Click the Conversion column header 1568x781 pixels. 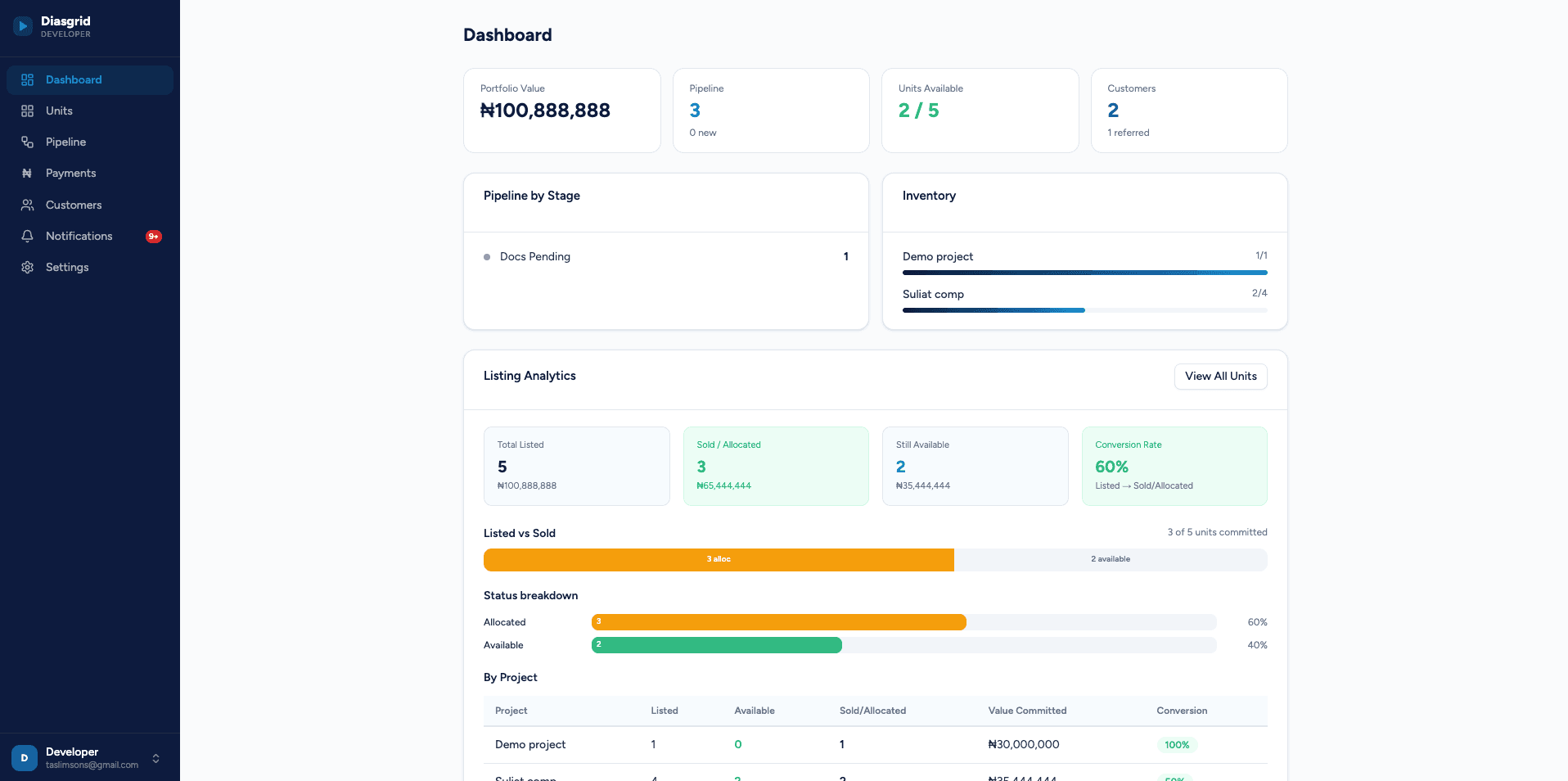[1182, 711]
